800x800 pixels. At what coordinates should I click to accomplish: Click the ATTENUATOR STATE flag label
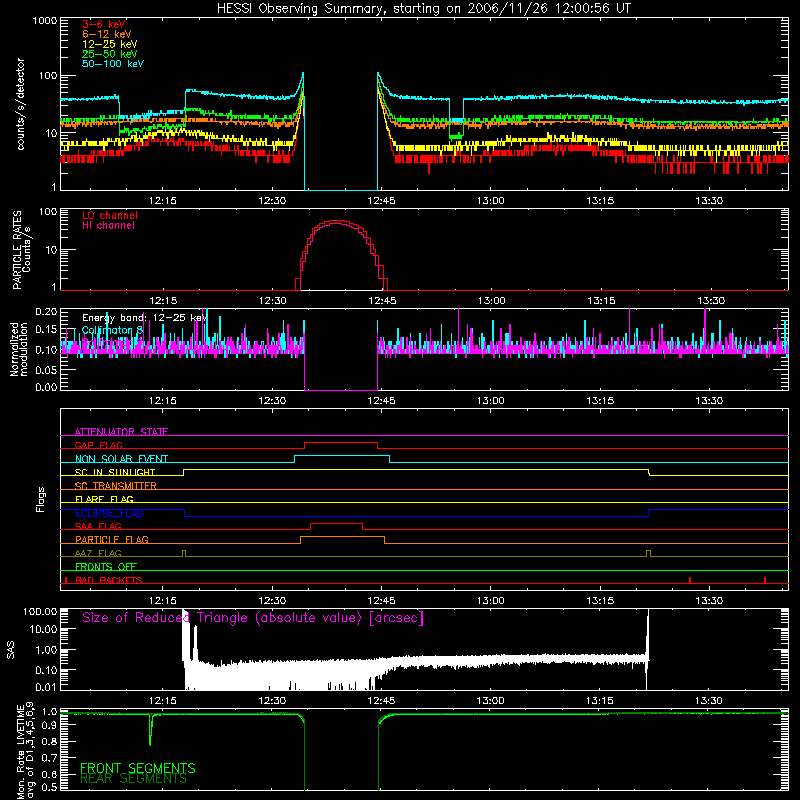point(121,432)
